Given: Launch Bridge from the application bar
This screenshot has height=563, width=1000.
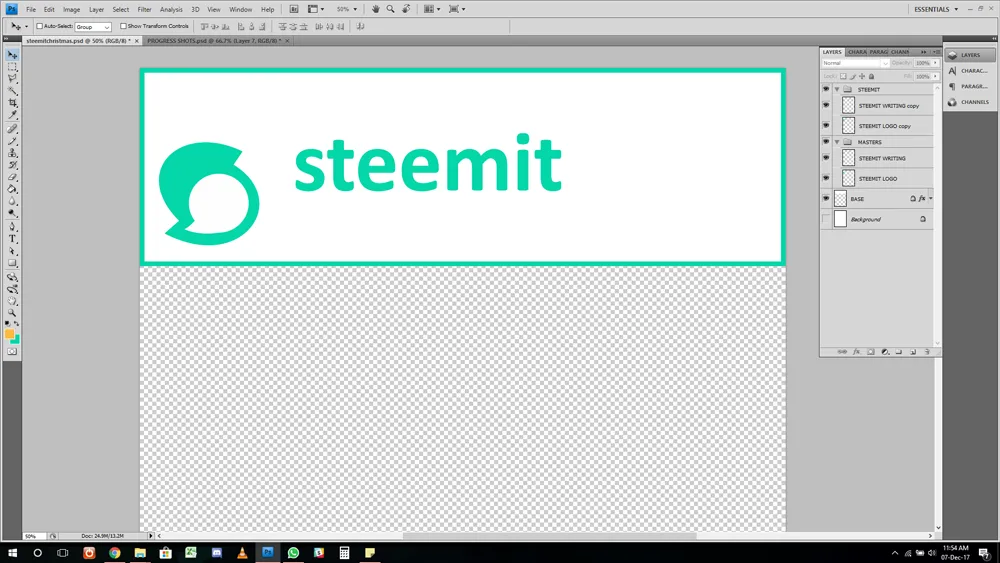Looking at the screenshot, I should (294, 9).
